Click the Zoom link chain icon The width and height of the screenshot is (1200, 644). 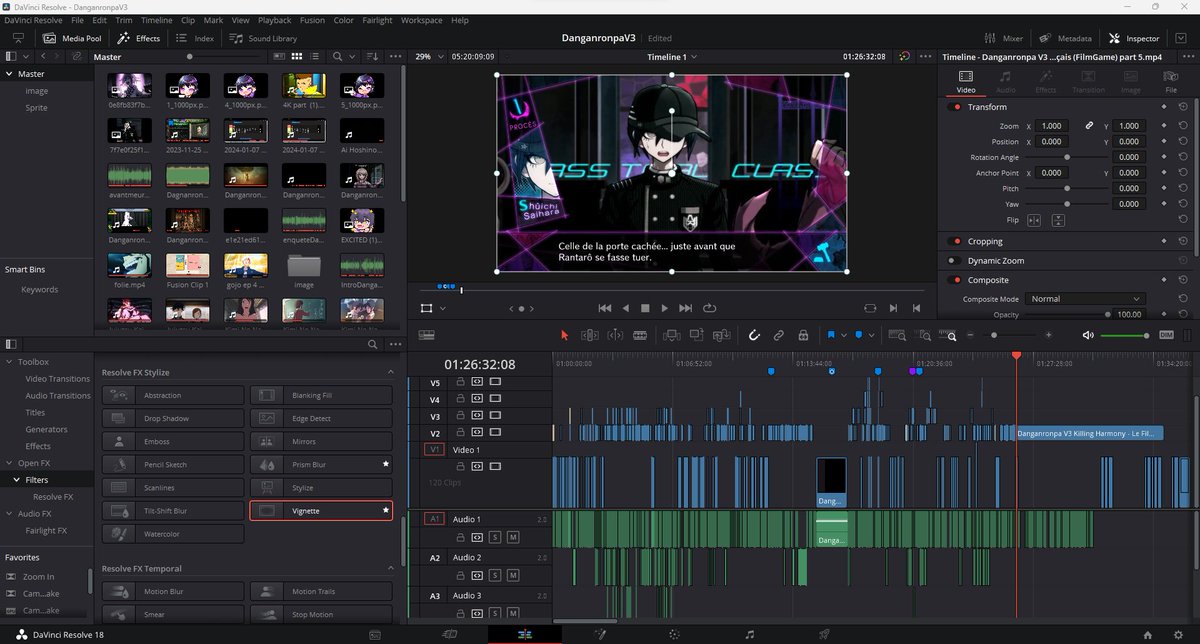click(x=1090, y=126)
